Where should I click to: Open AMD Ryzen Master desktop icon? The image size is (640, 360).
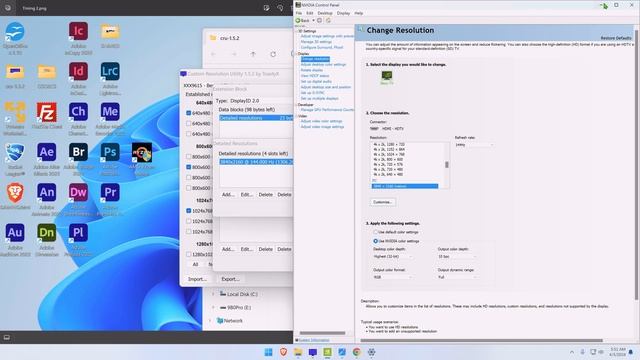(x=142, y=159)
